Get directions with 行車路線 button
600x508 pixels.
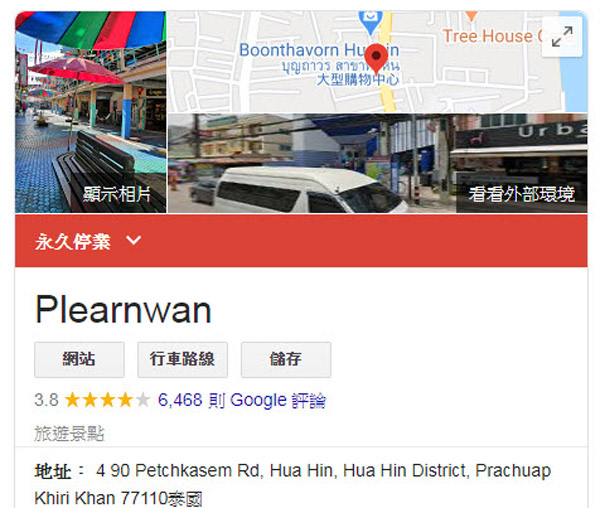coord(183,360)
